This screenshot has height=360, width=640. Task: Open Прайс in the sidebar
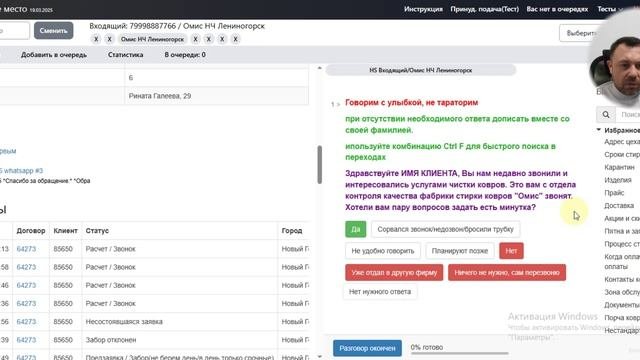[x=614, y=193]
